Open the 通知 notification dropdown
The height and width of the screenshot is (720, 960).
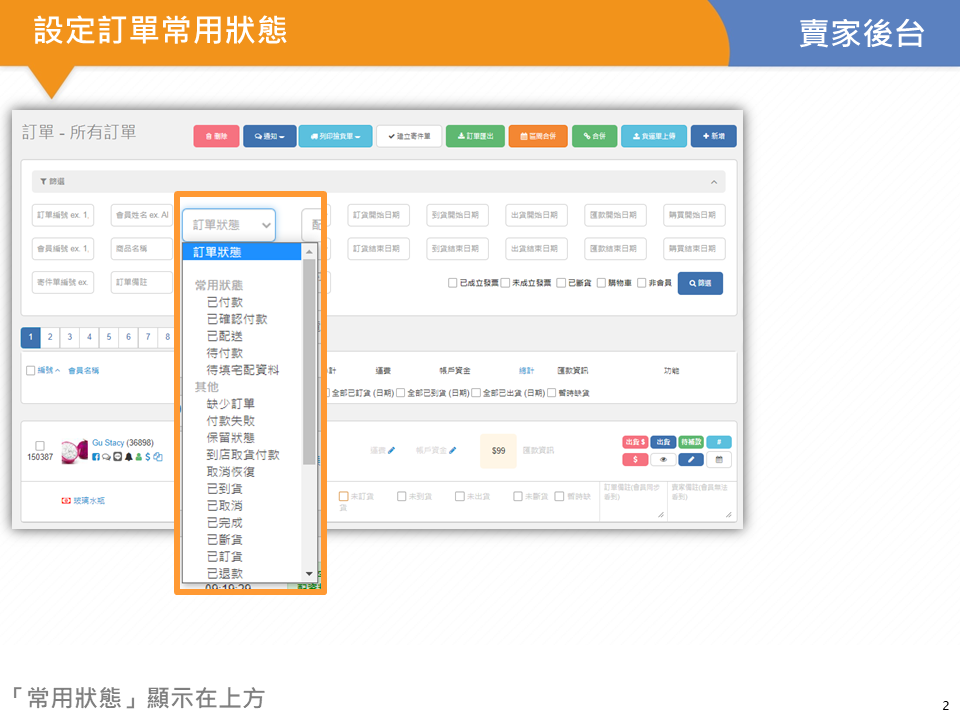pos(269,136)
